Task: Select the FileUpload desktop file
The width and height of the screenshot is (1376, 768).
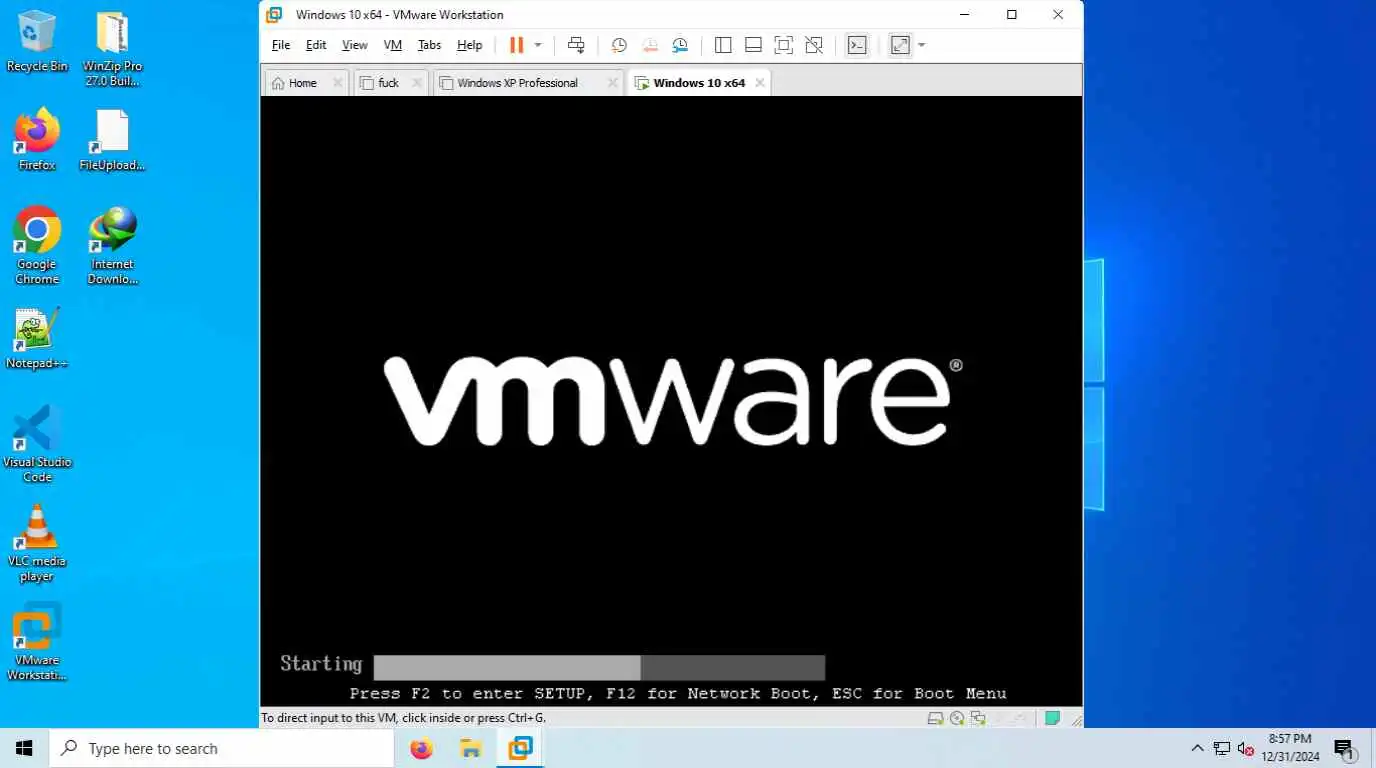Action: [112, 140]
